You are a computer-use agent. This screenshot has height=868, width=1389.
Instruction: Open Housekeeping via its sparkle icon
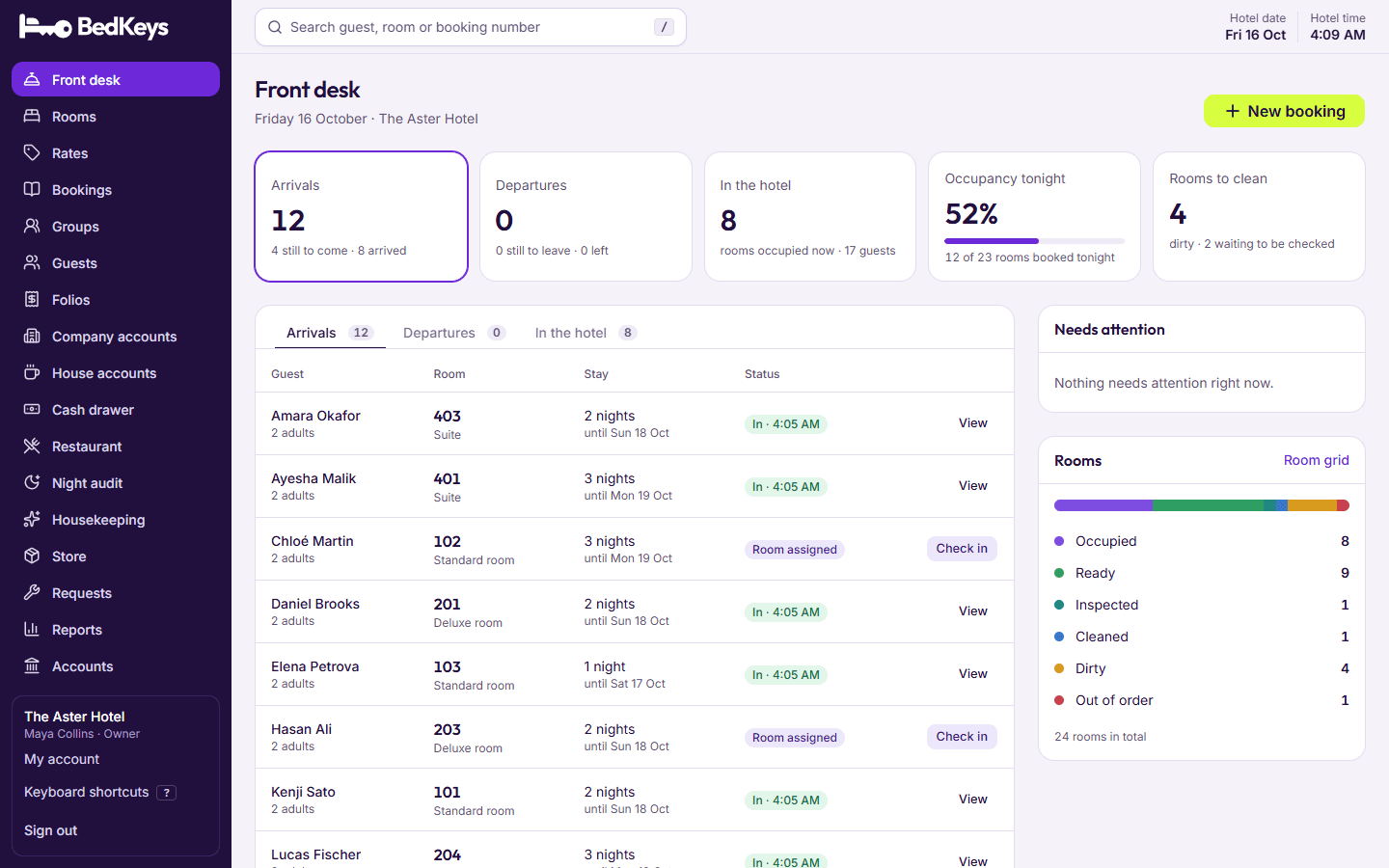(32, 519)
